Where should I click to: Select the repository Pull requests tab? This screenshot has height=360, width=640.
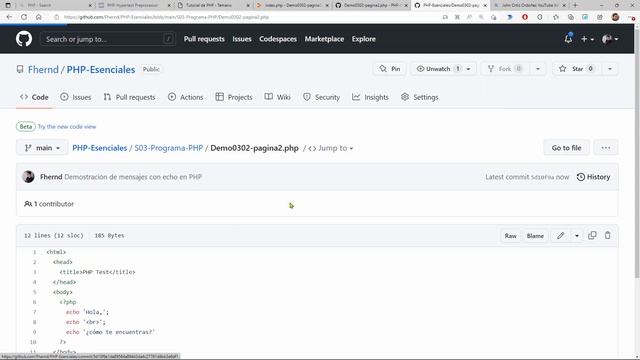[x=129, y=97]
